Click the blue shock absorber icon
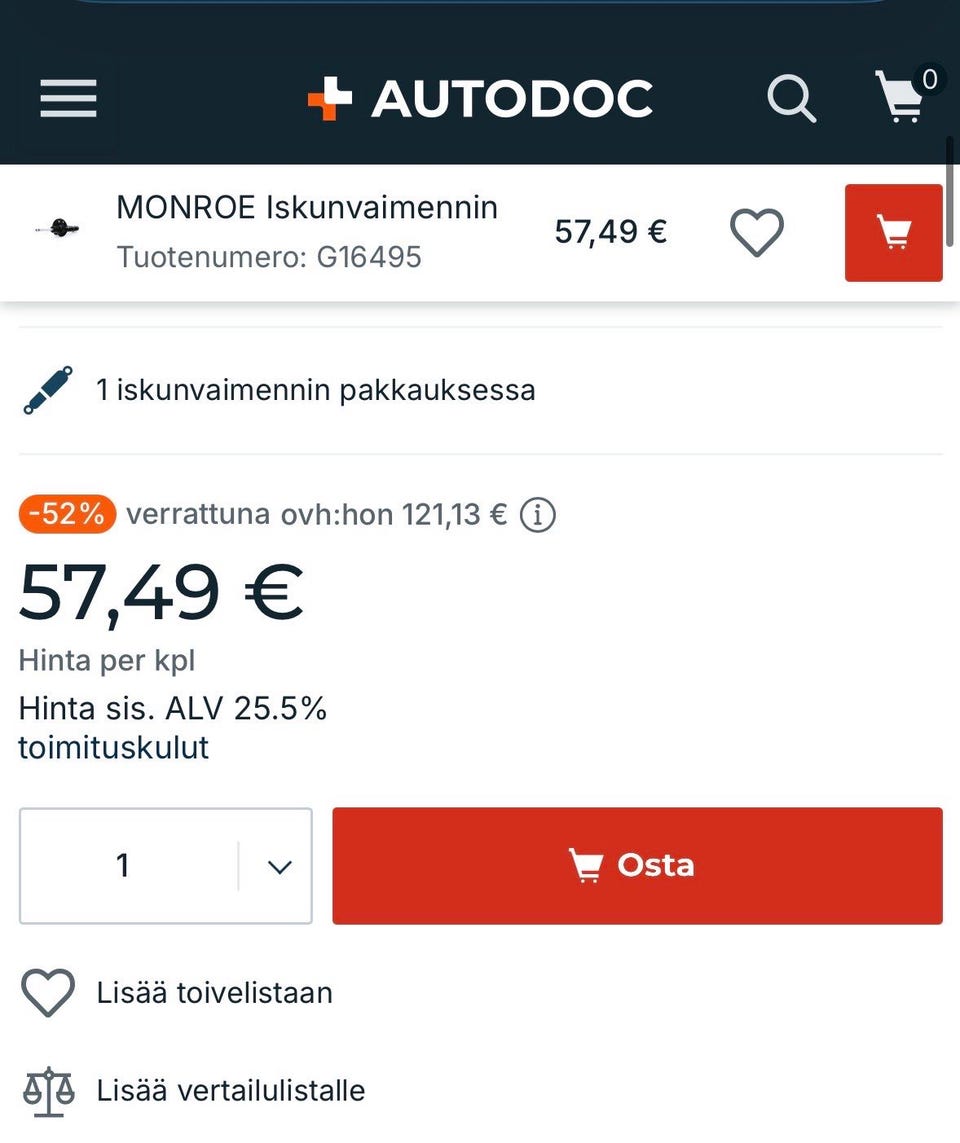Viewport: 960px width, 1143px height. pos(48,390)
